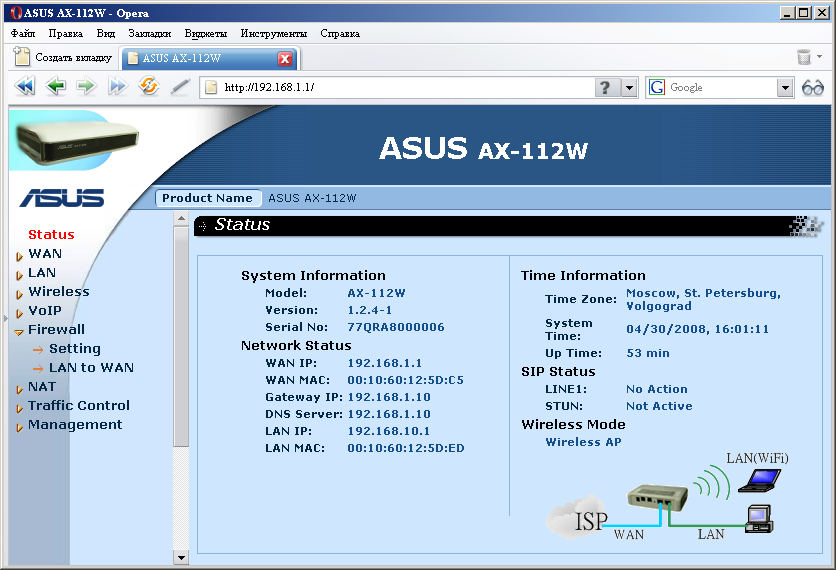
Task: Click the Rewind navigation icon
Action: click(25, 86)
